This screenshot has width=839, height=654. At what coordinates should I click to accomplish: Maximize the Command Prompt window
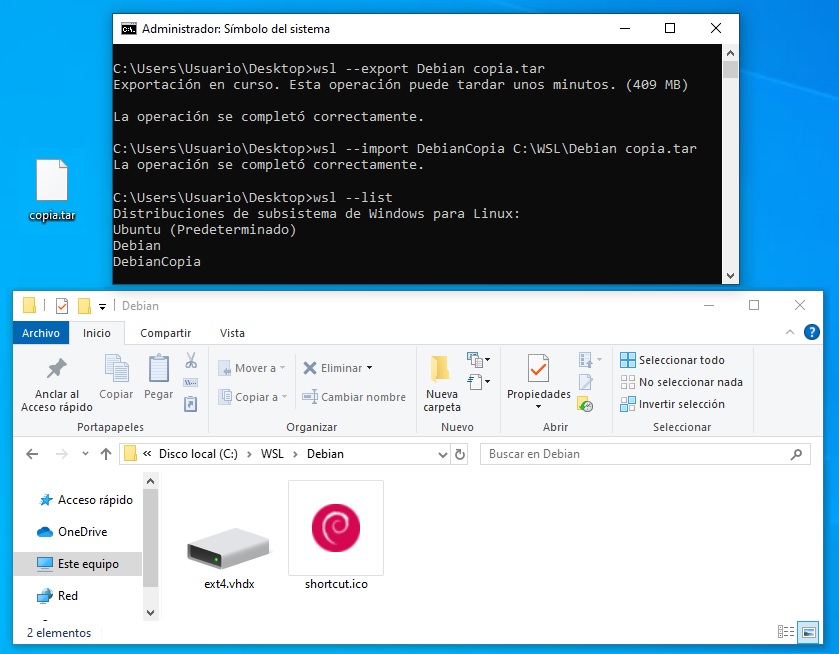pyautogui.click(x=669, y=28)
